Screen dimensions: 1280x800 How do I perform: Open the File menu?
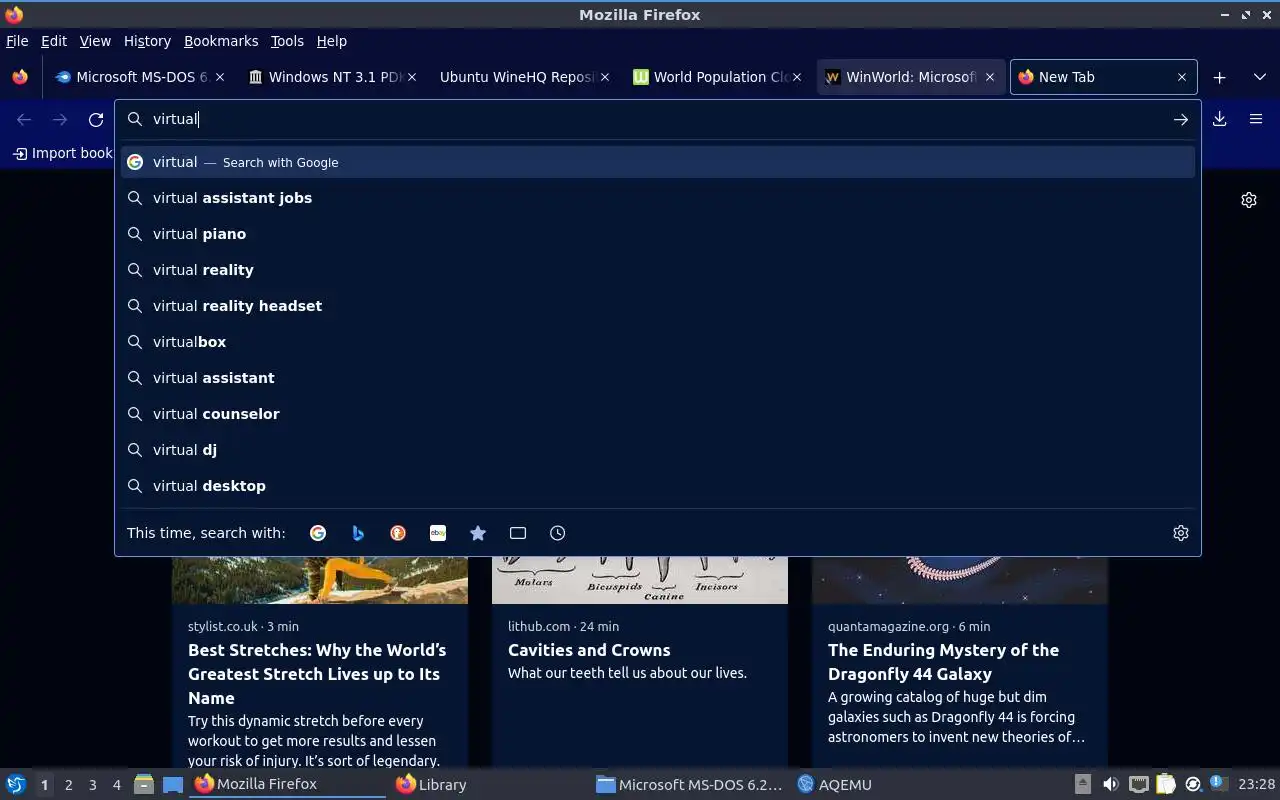[17, 41]
